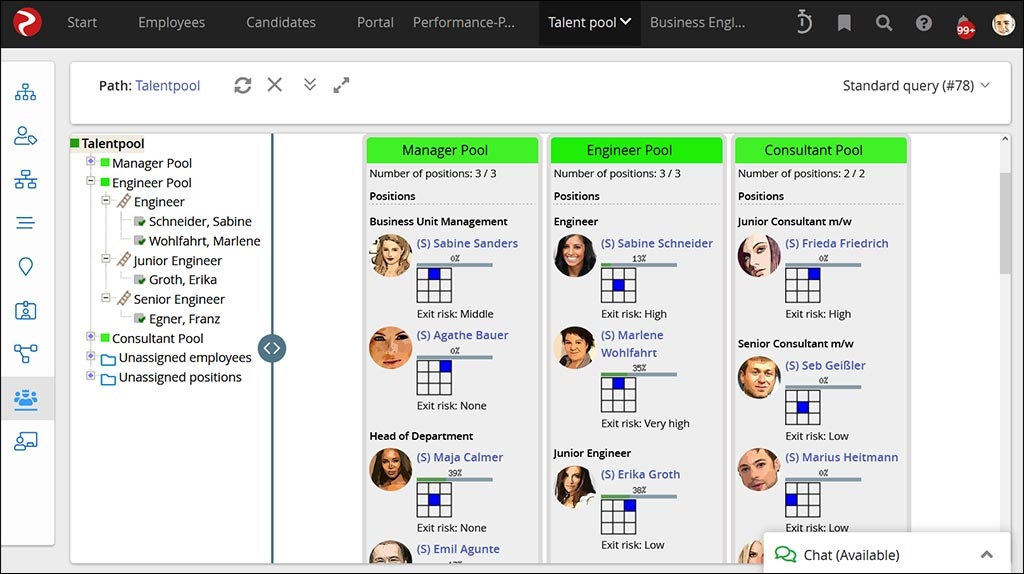
Task: Click the double-chevron expand all icon
Action: (x=310, y=86)
